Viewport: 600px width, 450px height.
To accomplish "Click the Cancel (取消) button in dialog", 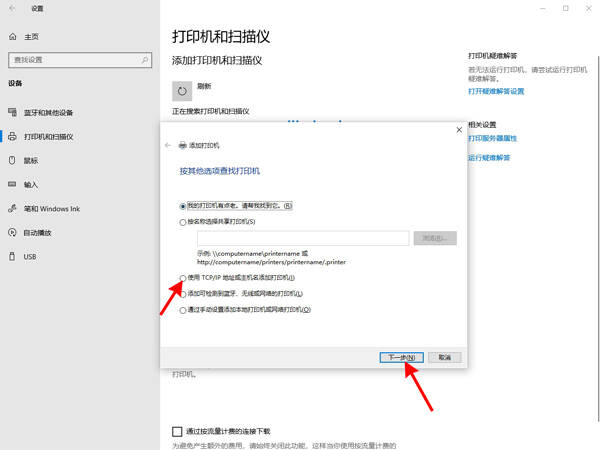I will tap(445, 357).
